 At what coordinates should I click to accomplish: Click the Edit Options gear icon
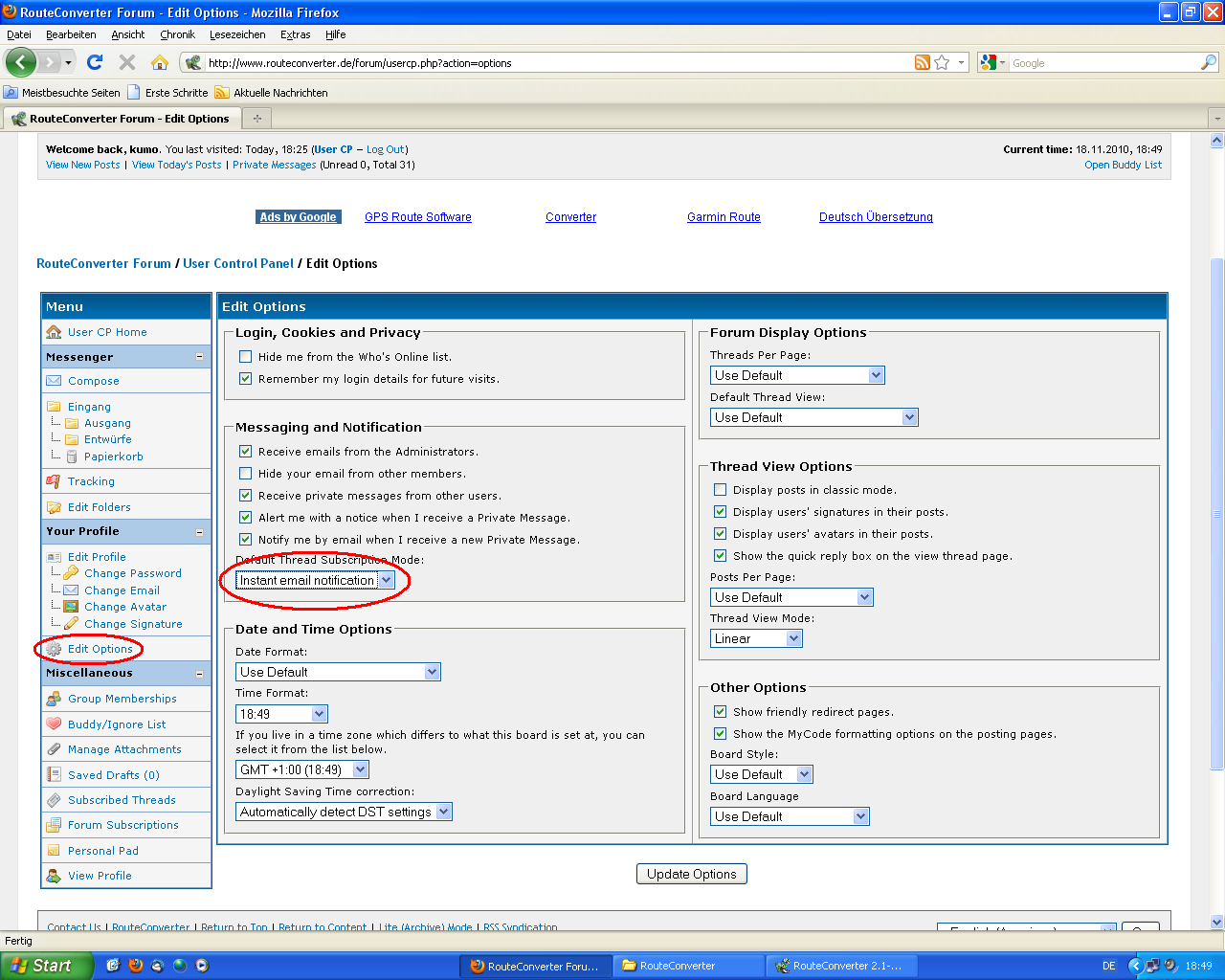54,649
